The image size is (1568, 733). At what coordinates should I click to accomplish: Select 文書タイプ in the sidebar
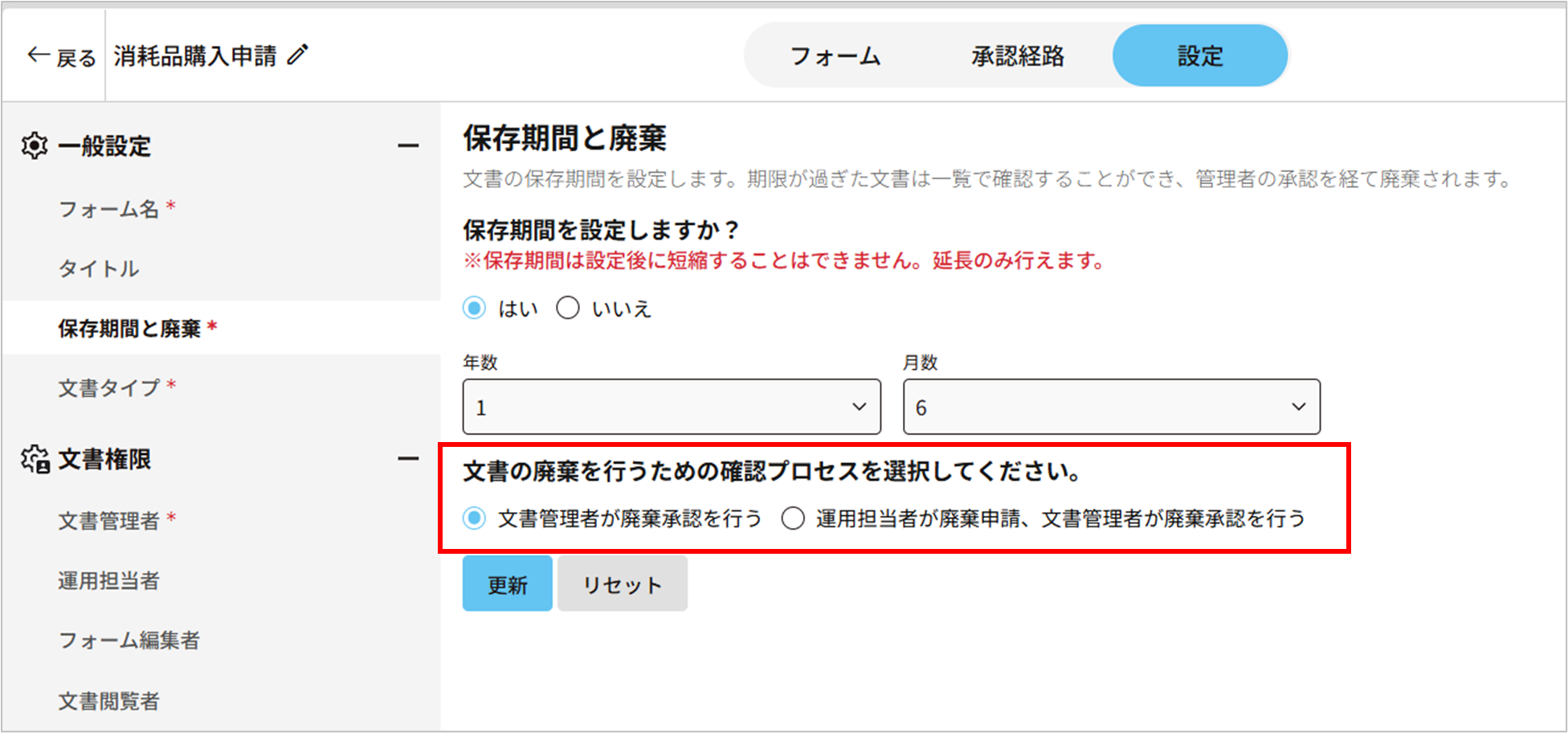click(108, 388)
